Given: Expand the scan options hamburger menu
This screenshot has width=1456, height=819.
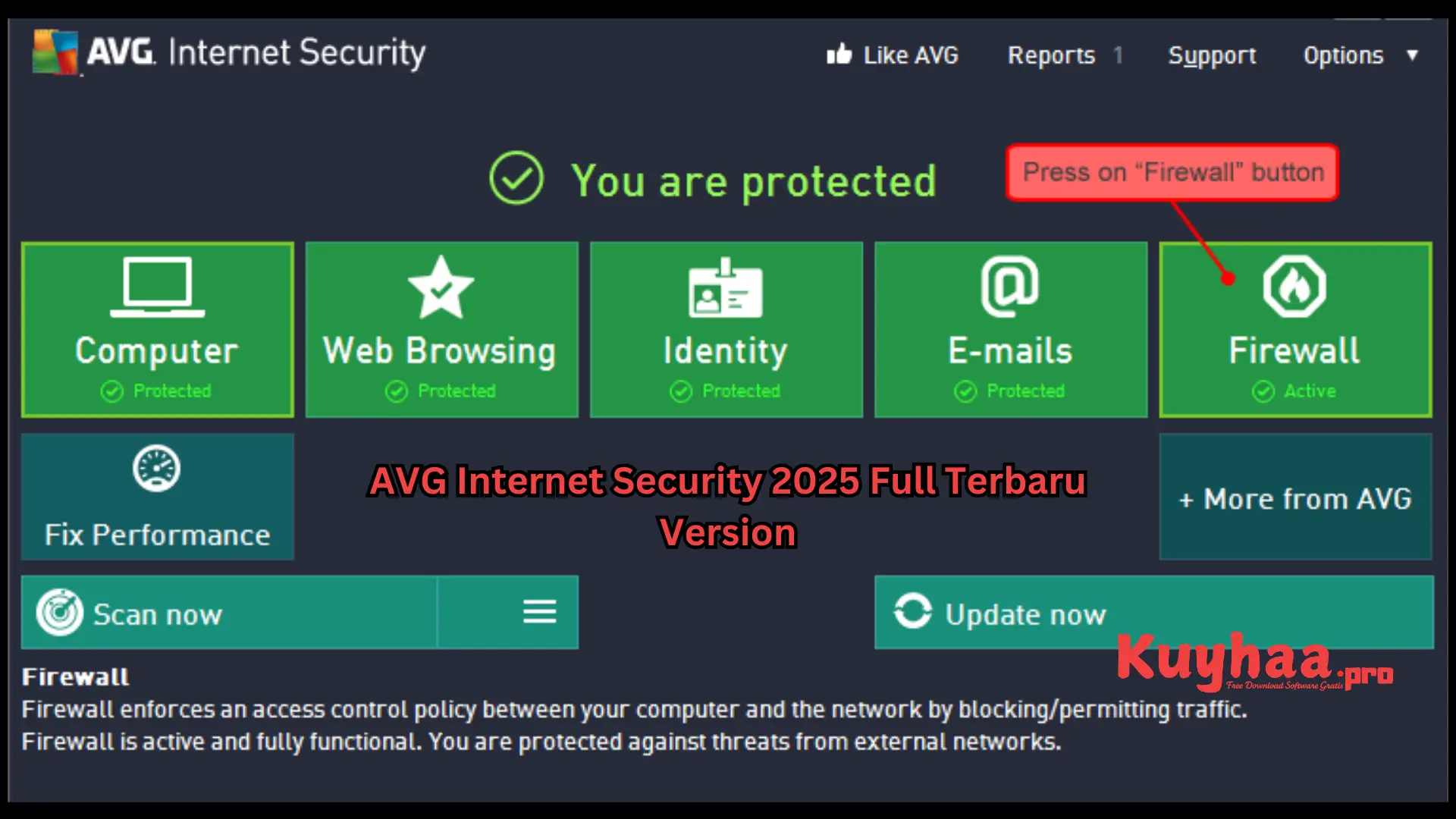Looking at the screenshot, I should pos(539,613).
